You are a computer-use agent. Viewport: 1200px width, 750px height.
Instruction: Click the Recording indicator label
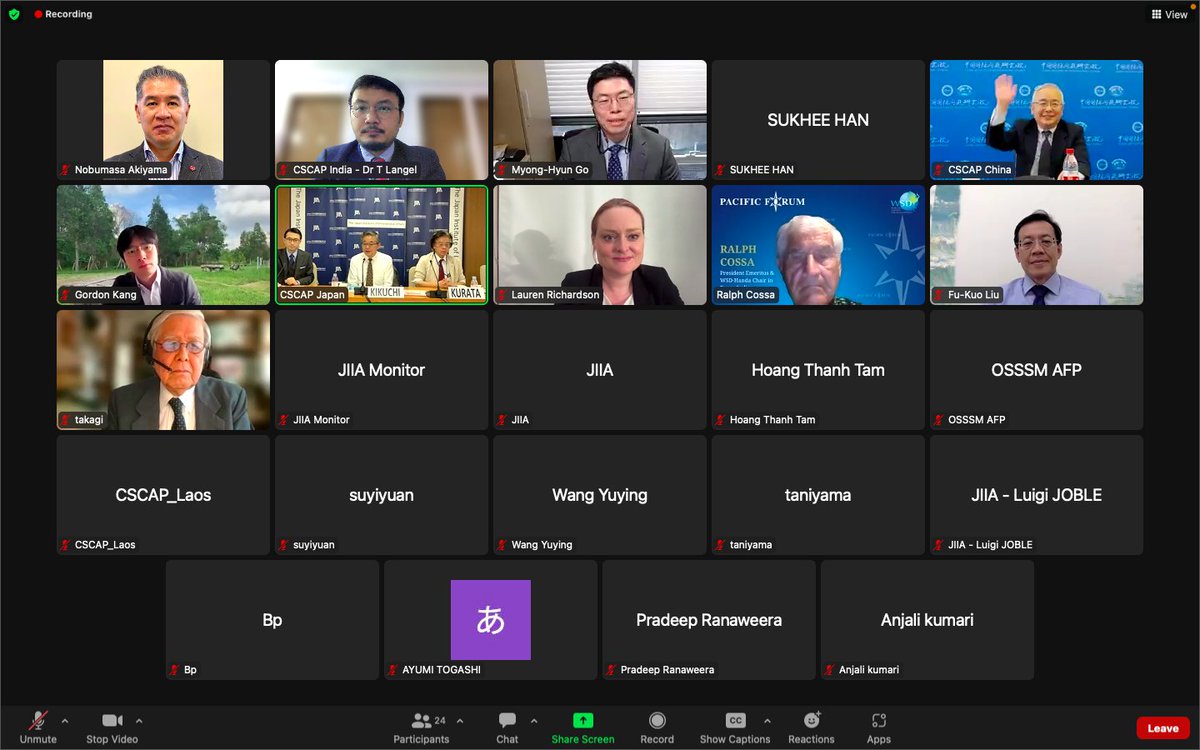coord(63,14)
